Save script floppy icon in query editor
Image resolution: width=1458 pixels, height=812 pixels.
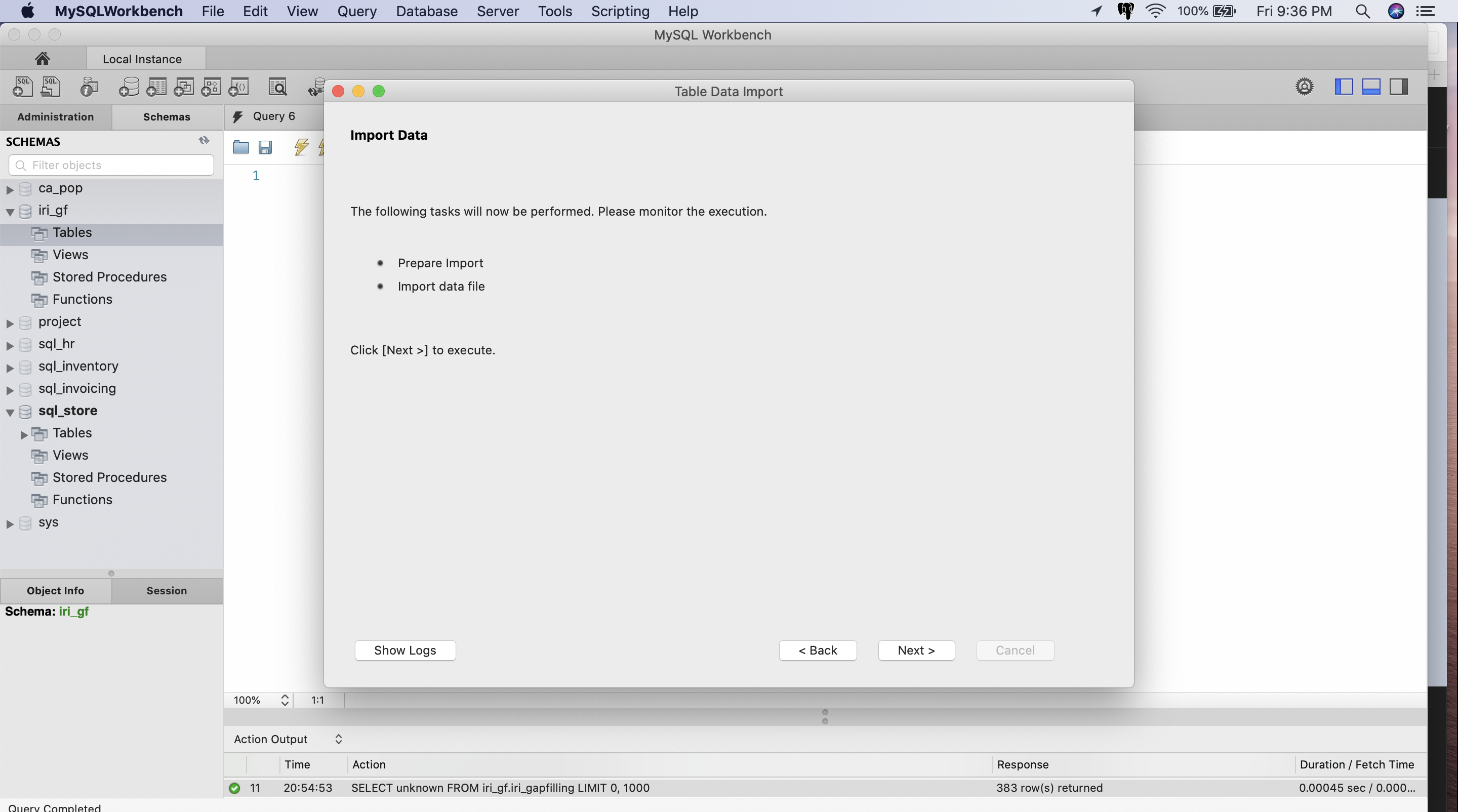point(265,147)
